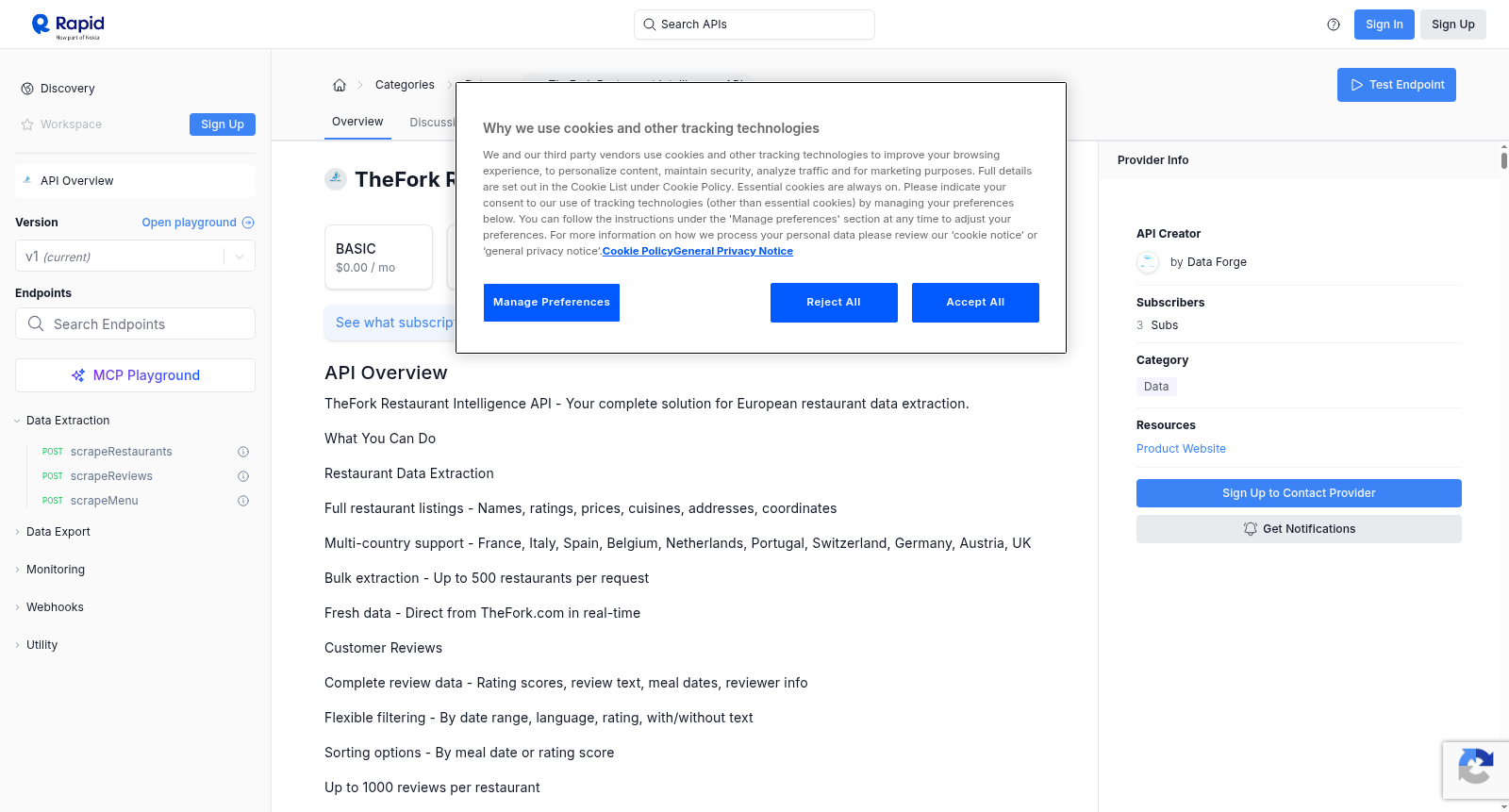Open the Product Website link
The width and height of the screenshot is (1509, 812).
1181,449
